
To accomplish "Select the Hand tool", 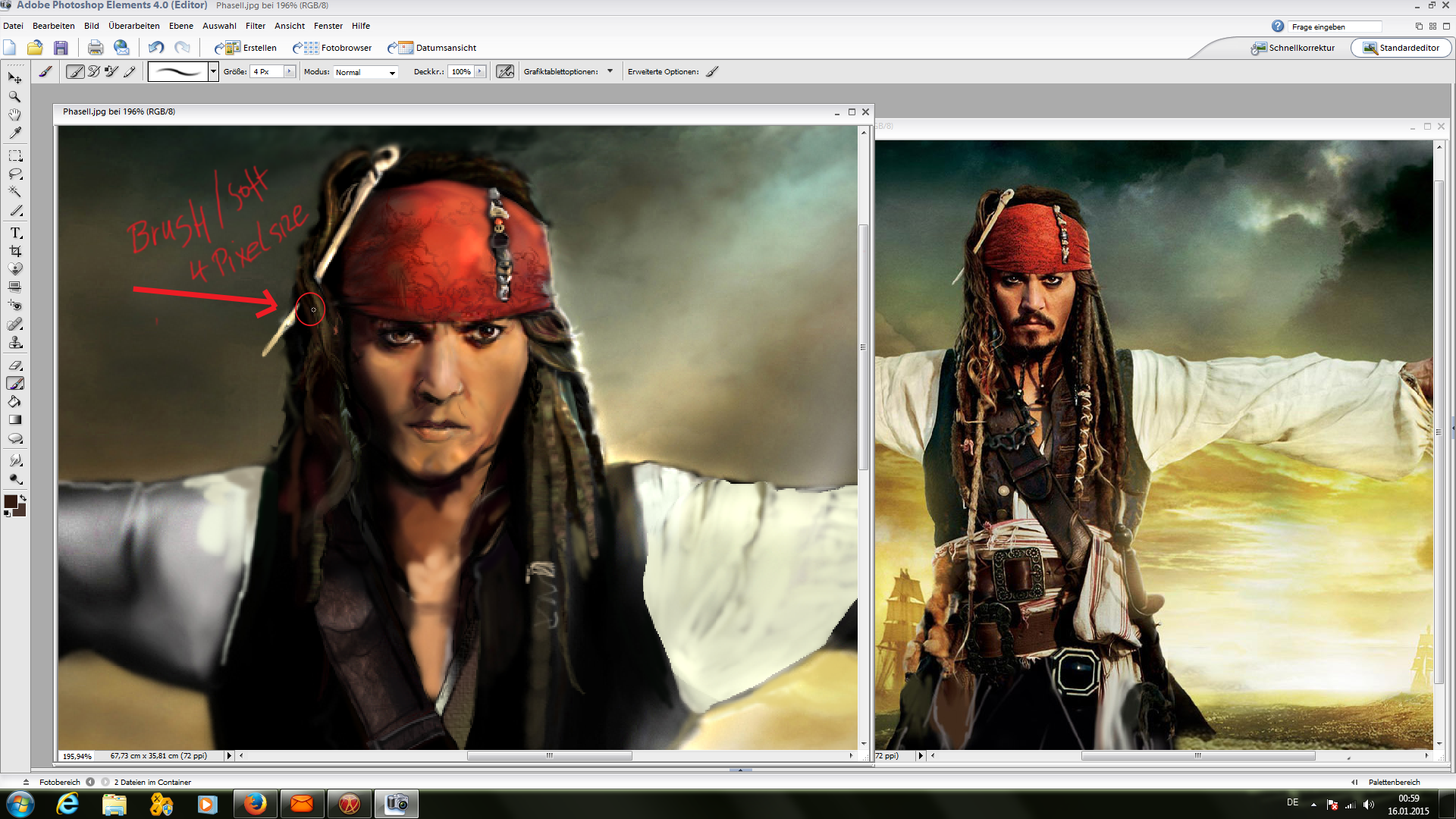I will click(x=14, y=115).
